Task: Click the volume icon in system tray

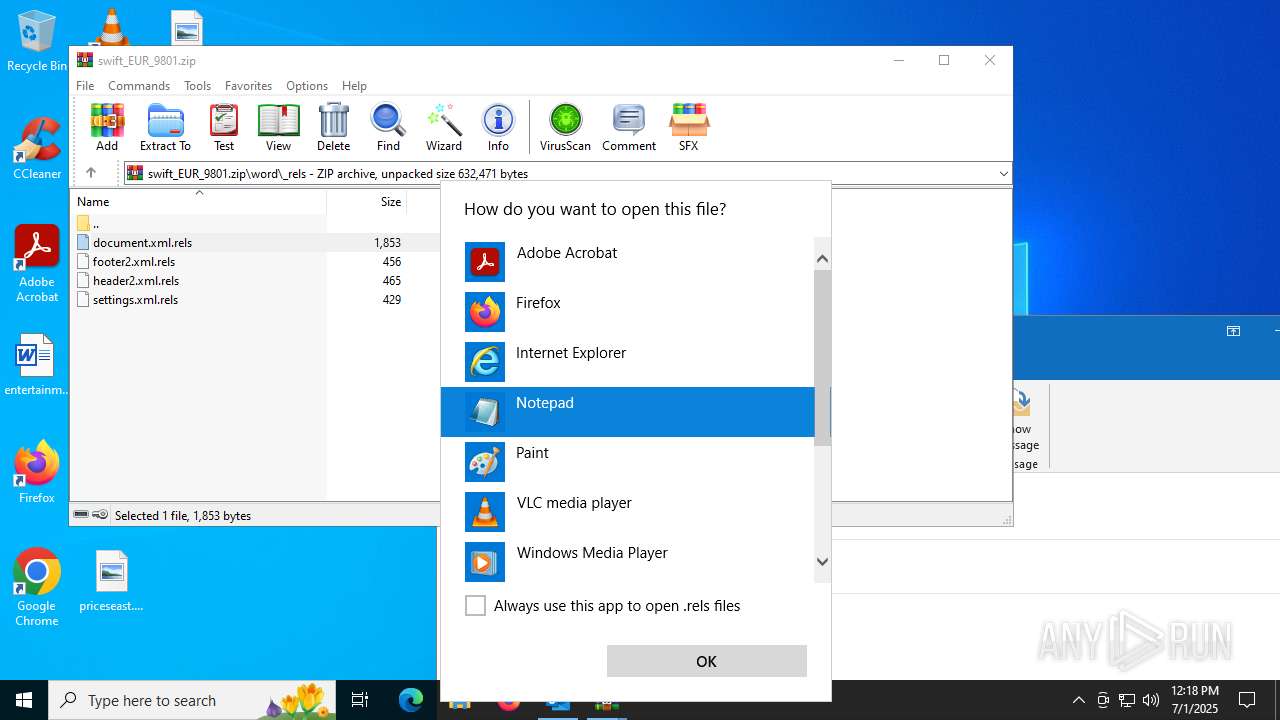Action: coord(1151,700)
